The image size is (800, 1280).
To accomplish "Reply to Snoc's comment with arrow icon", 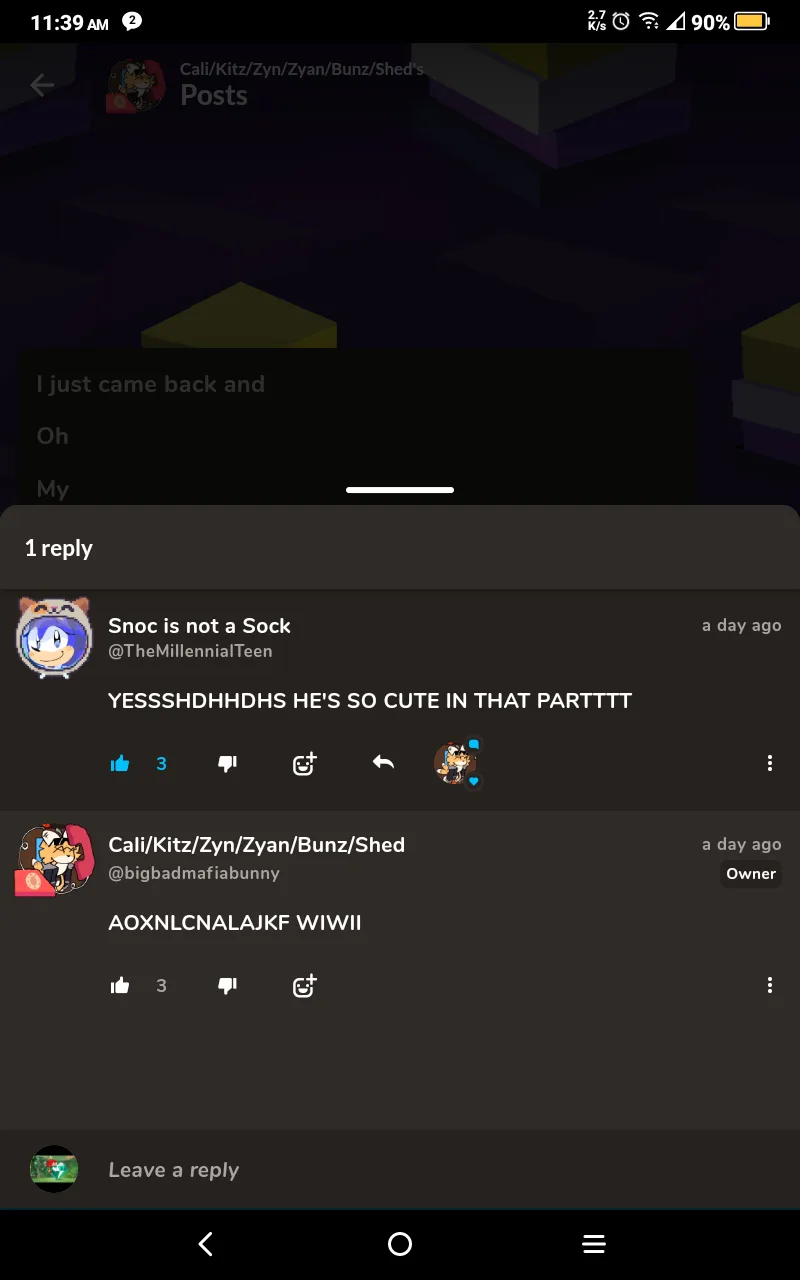I will [383, 763].
